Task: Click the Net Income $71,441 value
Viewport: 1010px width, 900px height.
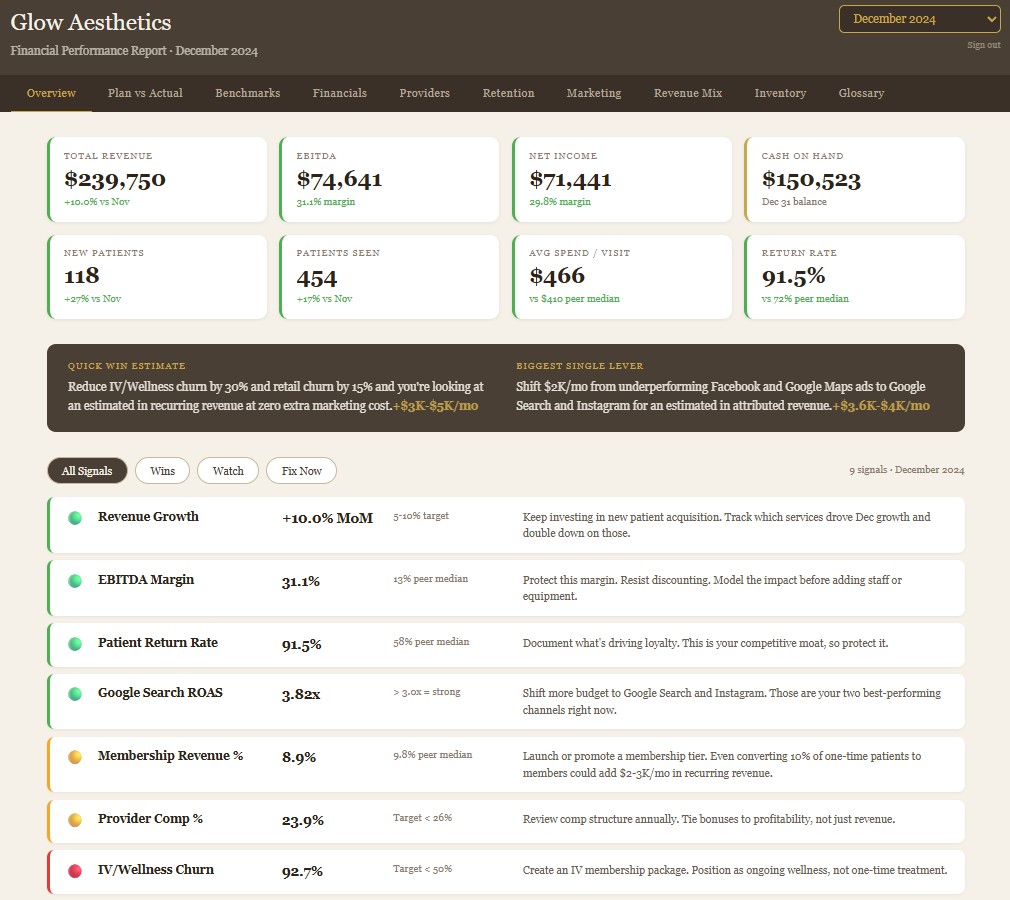Action: click(570, 179)
